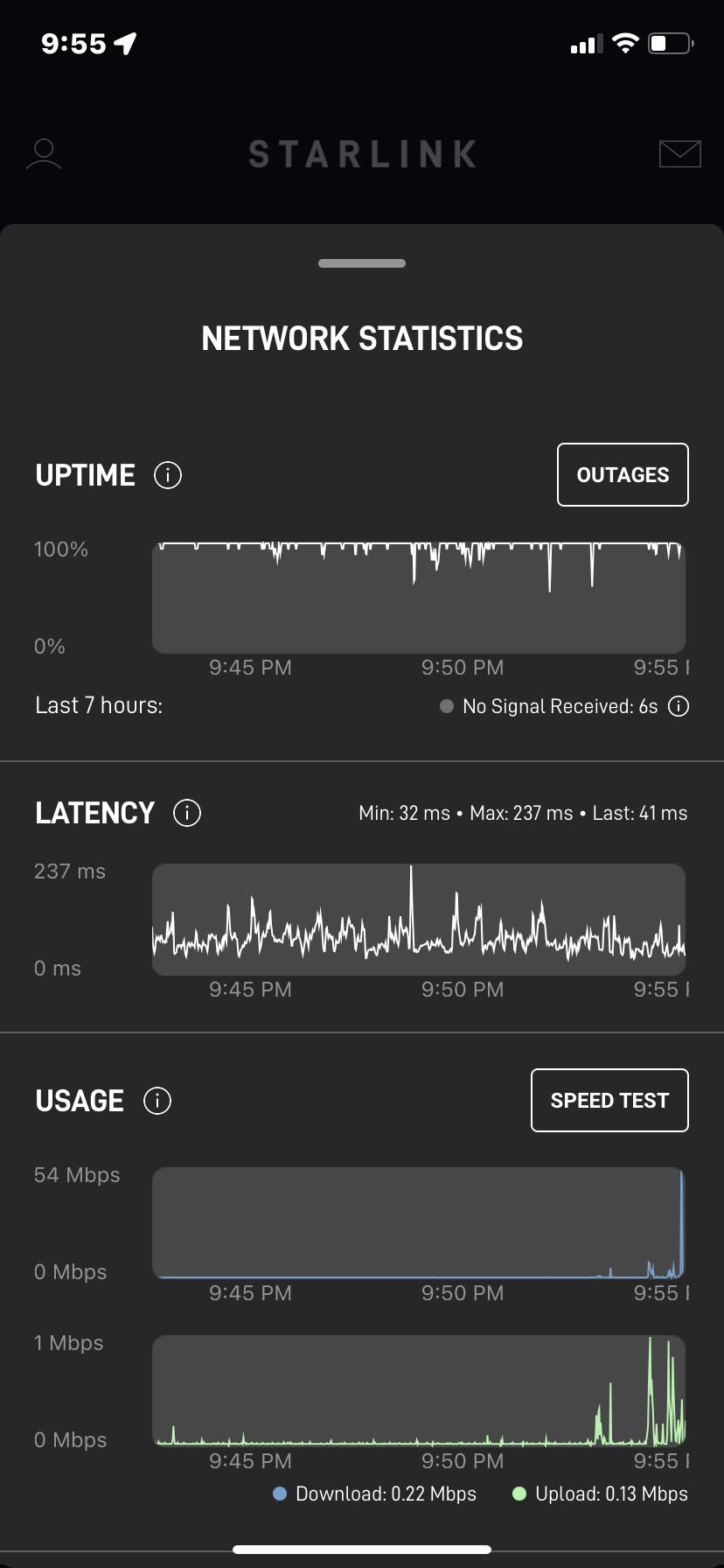This screenshot has height=1568, width=724.
Task: Start a SPEED TEST
Action: [x=609, y=1101]
